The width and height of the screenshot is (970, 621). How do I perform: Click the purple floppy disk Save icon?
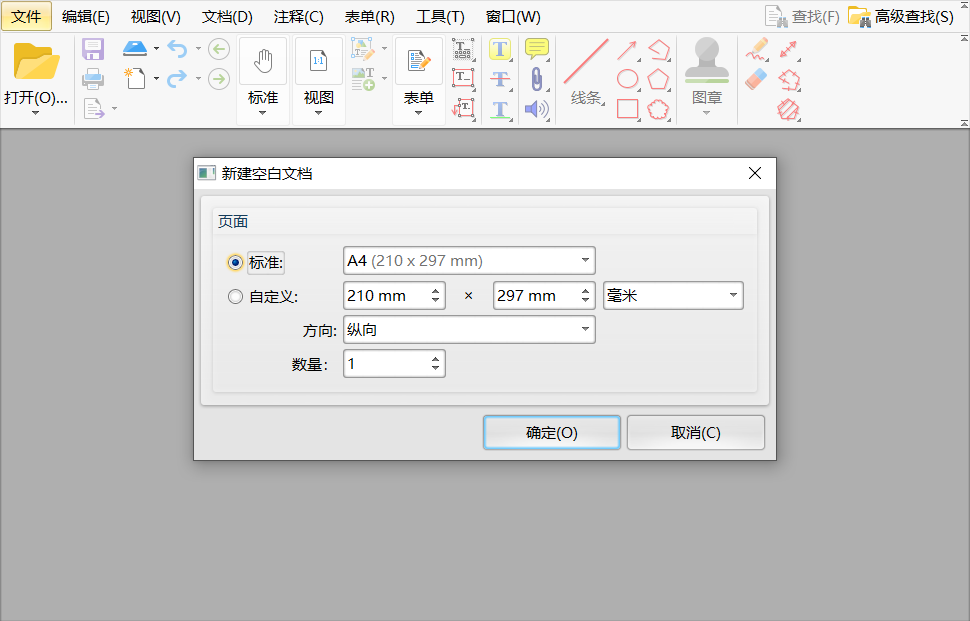tap(93, 49)
